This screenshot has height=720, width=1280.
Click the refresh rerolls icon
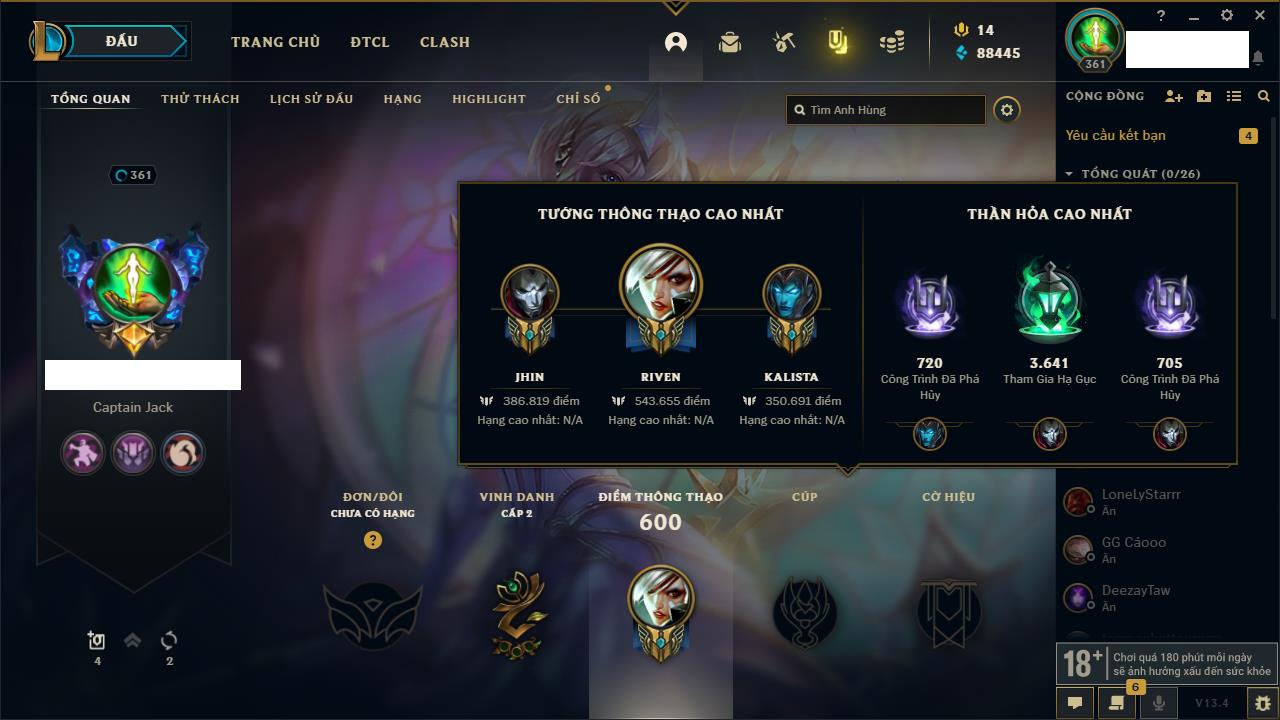click(x=169, y=640)
